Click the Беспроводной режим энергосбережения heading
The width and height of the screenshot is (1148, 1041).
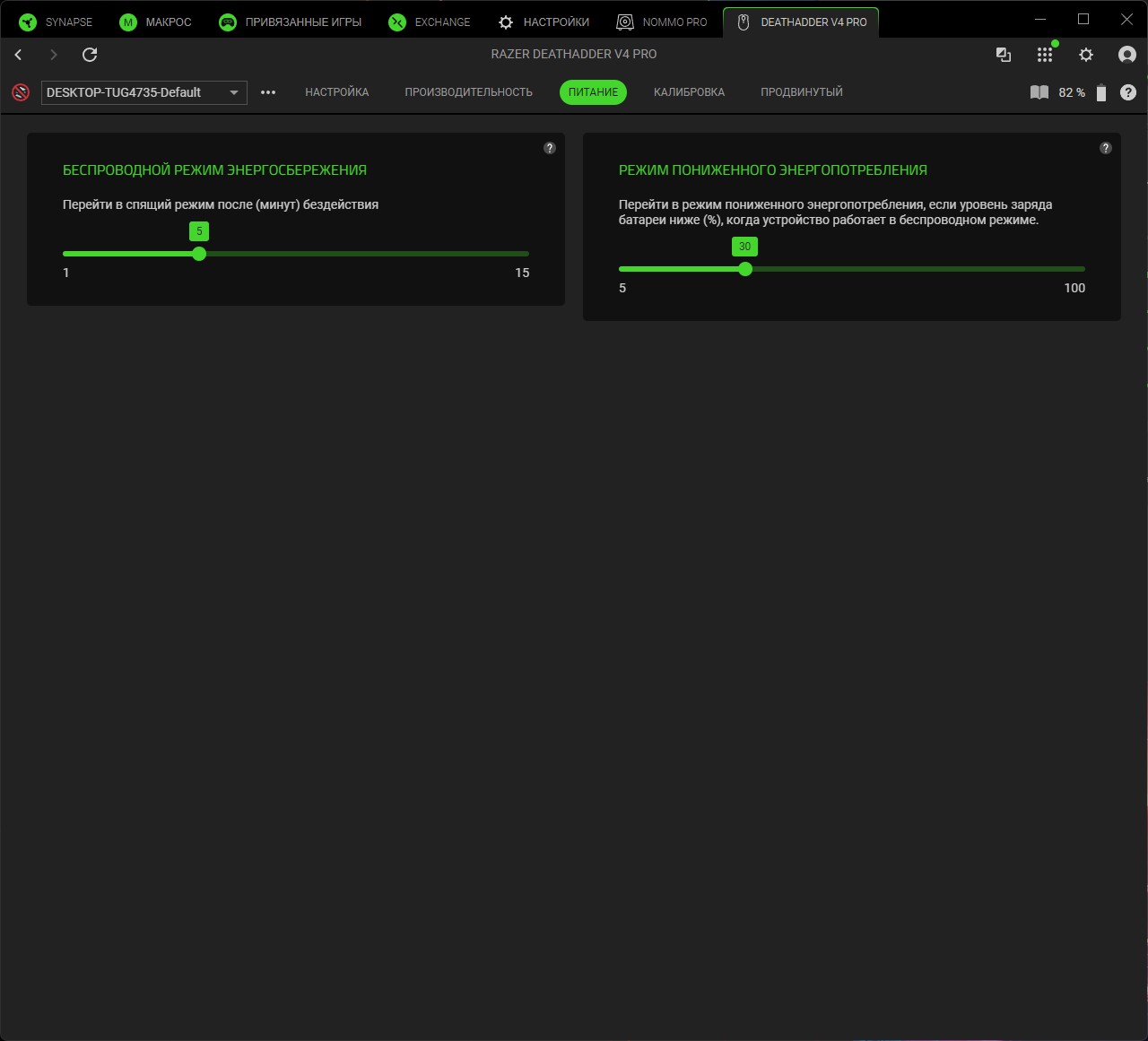coord(214,170)
